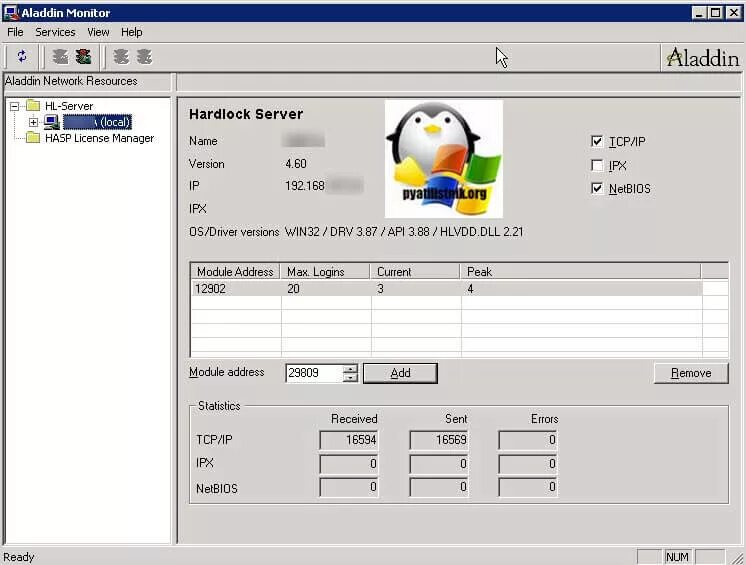Click into the Module address input field
Viewport: 746px width, 565px height.
pyautogui.click(x=314, y=373)
